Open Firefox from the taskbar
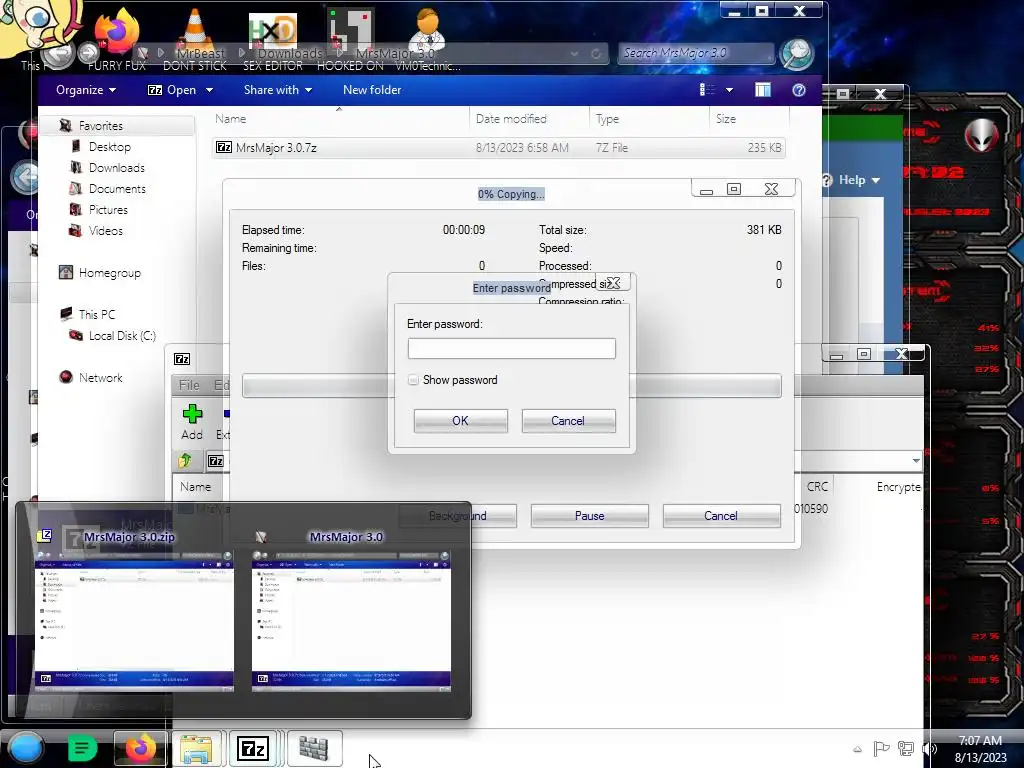This screenshot has width=1024, height=768. [141, 748]
